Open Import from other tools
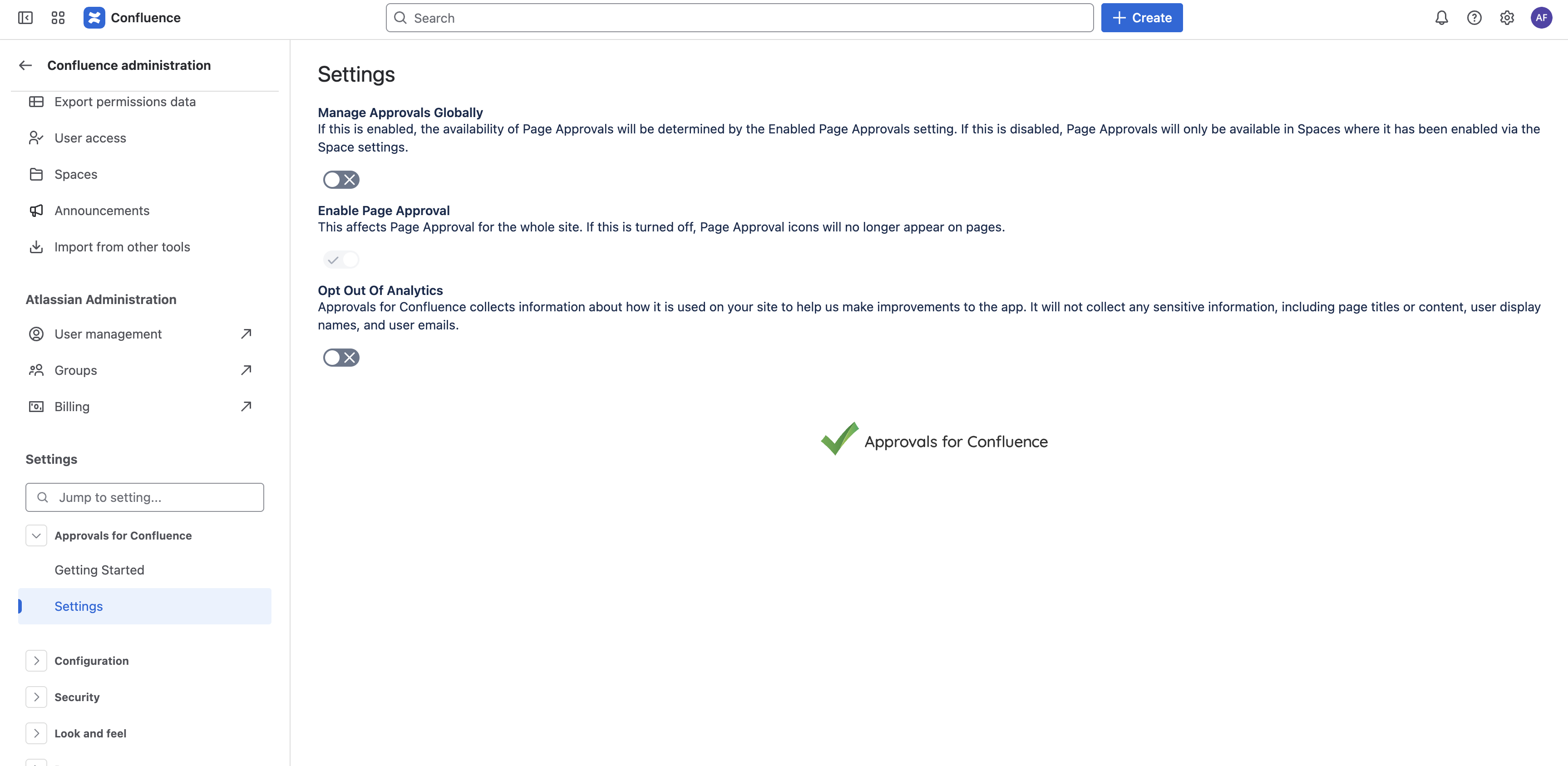1568x766 pixels. coord(122,247)
